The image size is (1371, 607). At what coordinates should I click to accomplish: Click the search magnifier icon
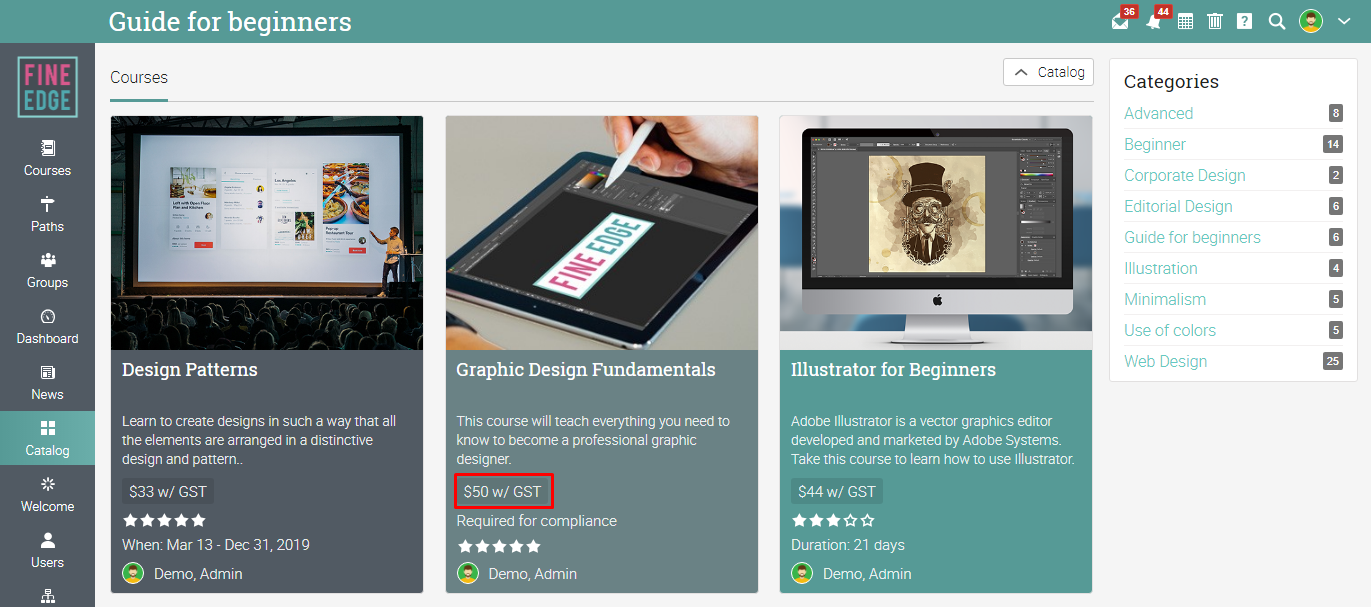(x=1276, y=21)
